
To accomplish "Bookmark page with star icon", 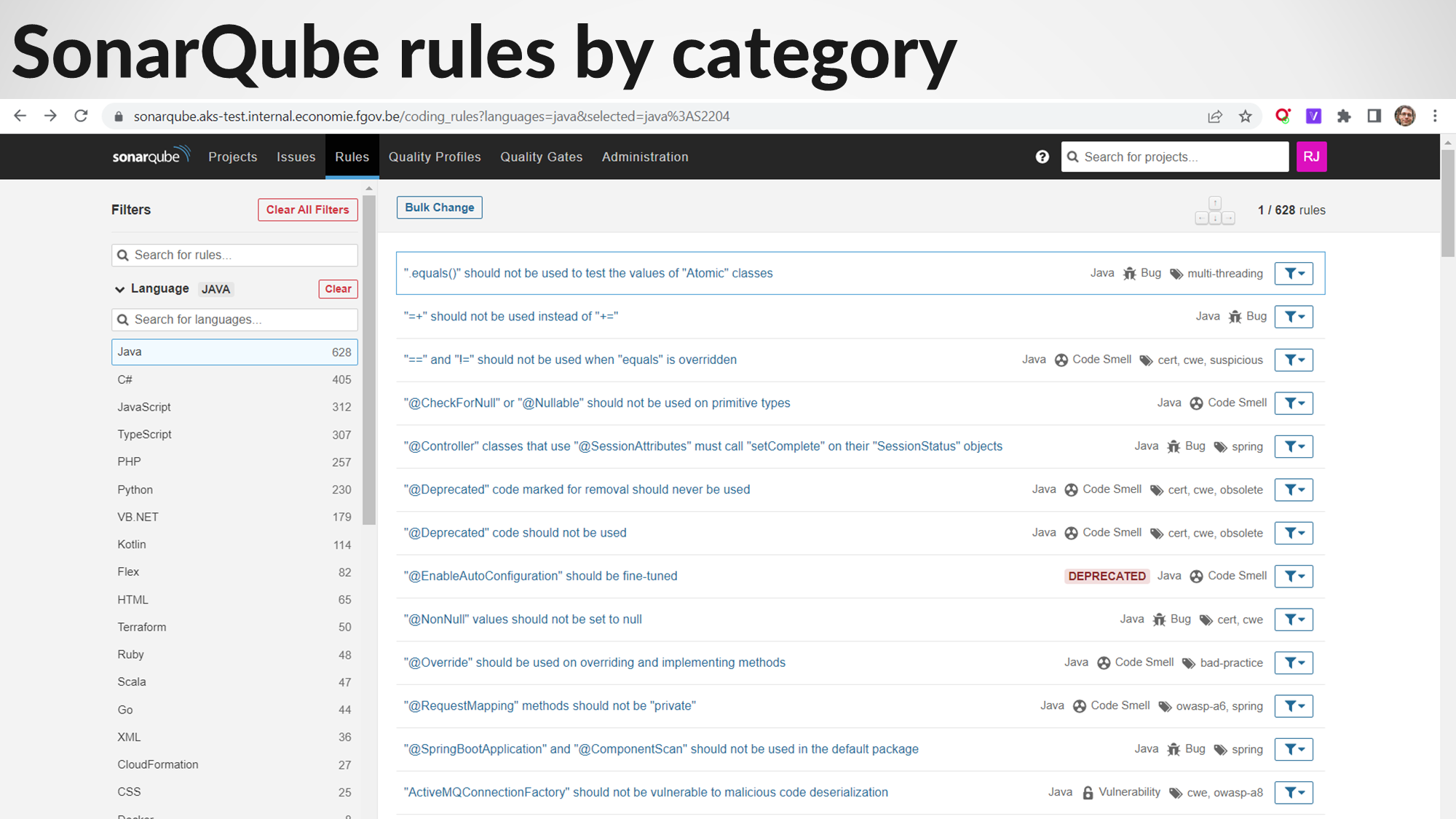I will pos(1246,116).
